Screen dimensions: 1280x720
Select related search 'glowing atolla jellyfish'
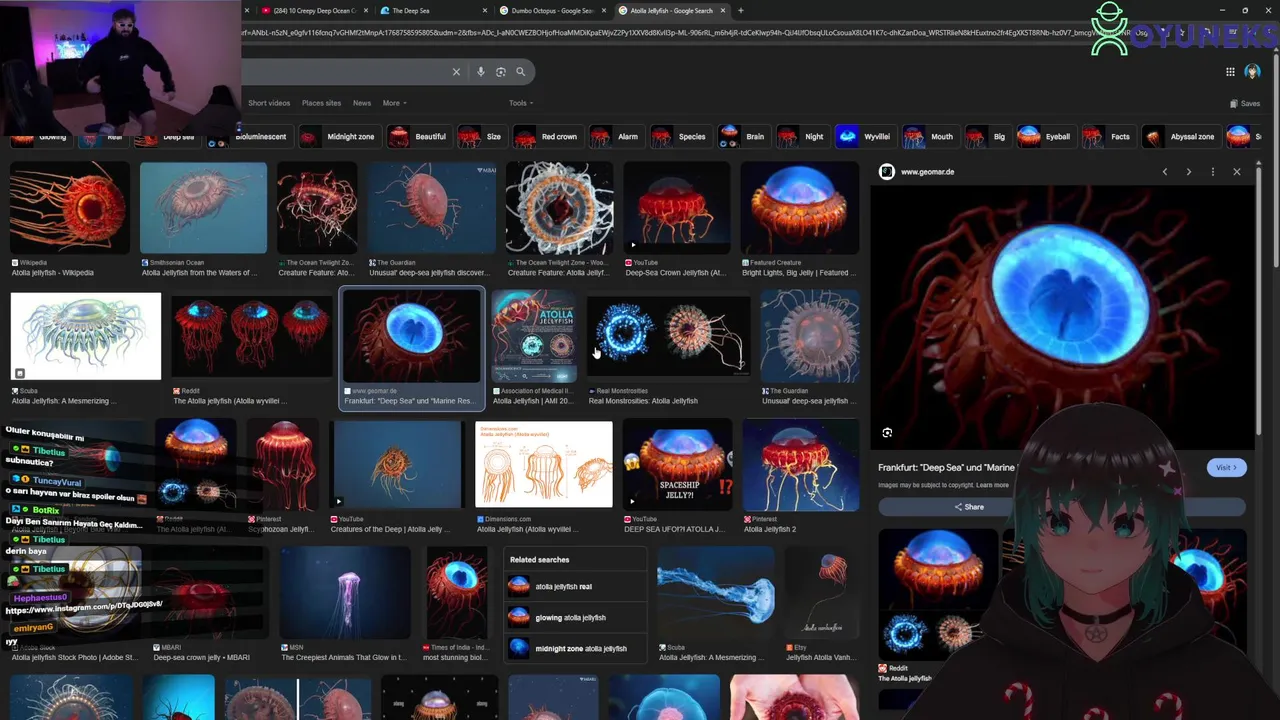(x=574, y=618)
